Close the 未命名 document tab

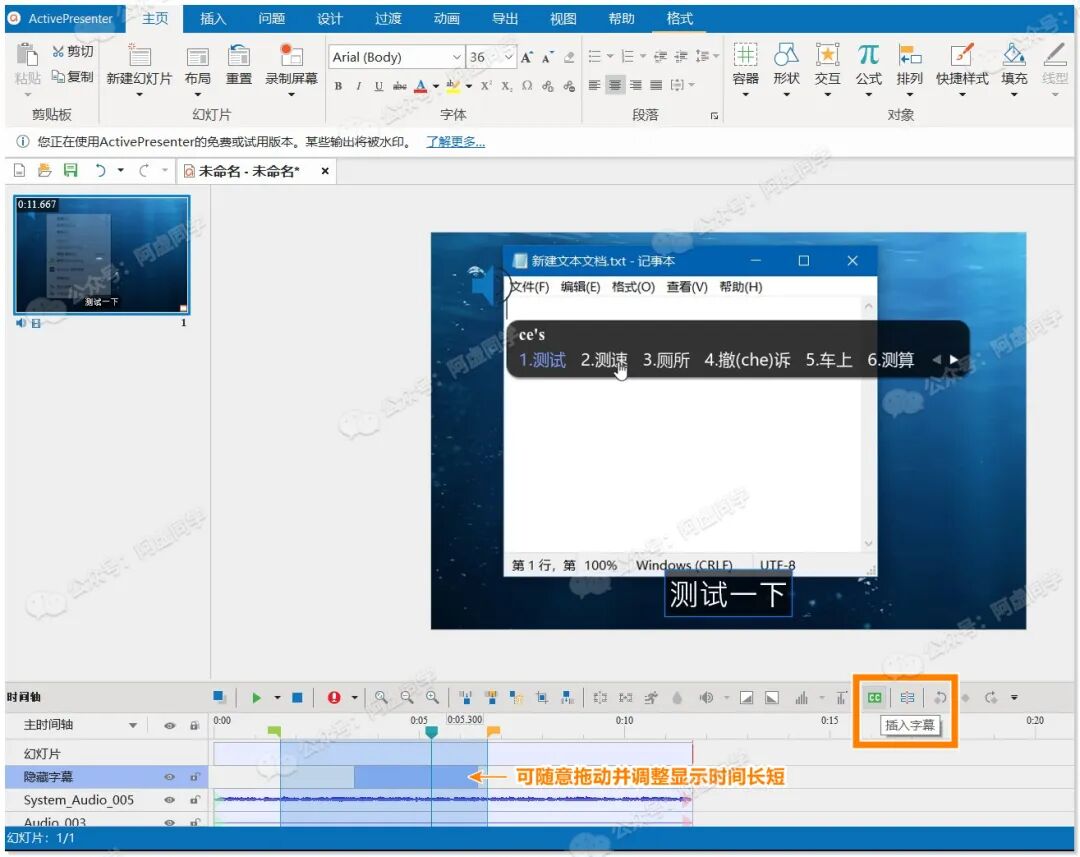pos(325,171)
